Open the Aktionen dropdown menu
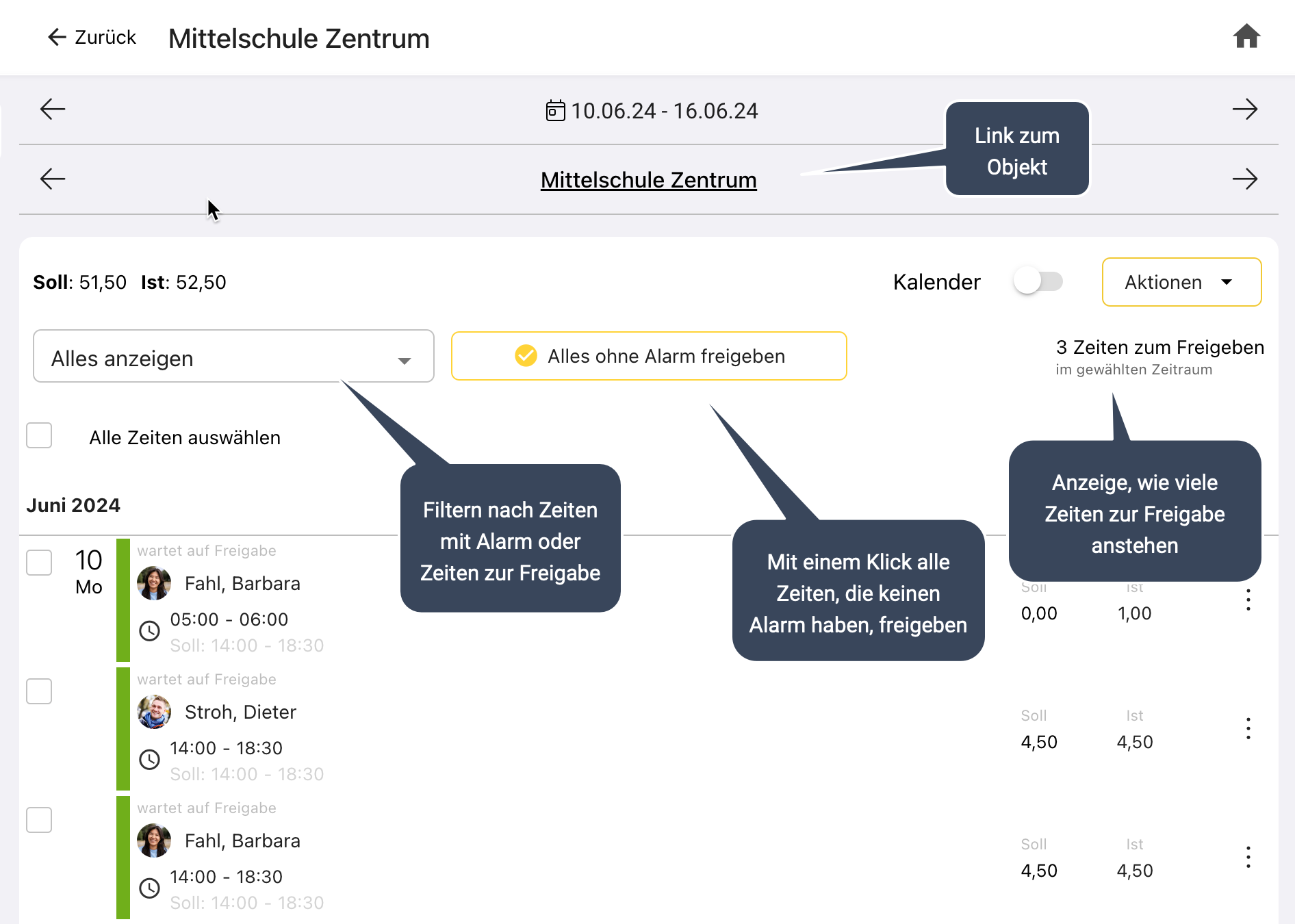The image size is (1295, 924). 1181,282
